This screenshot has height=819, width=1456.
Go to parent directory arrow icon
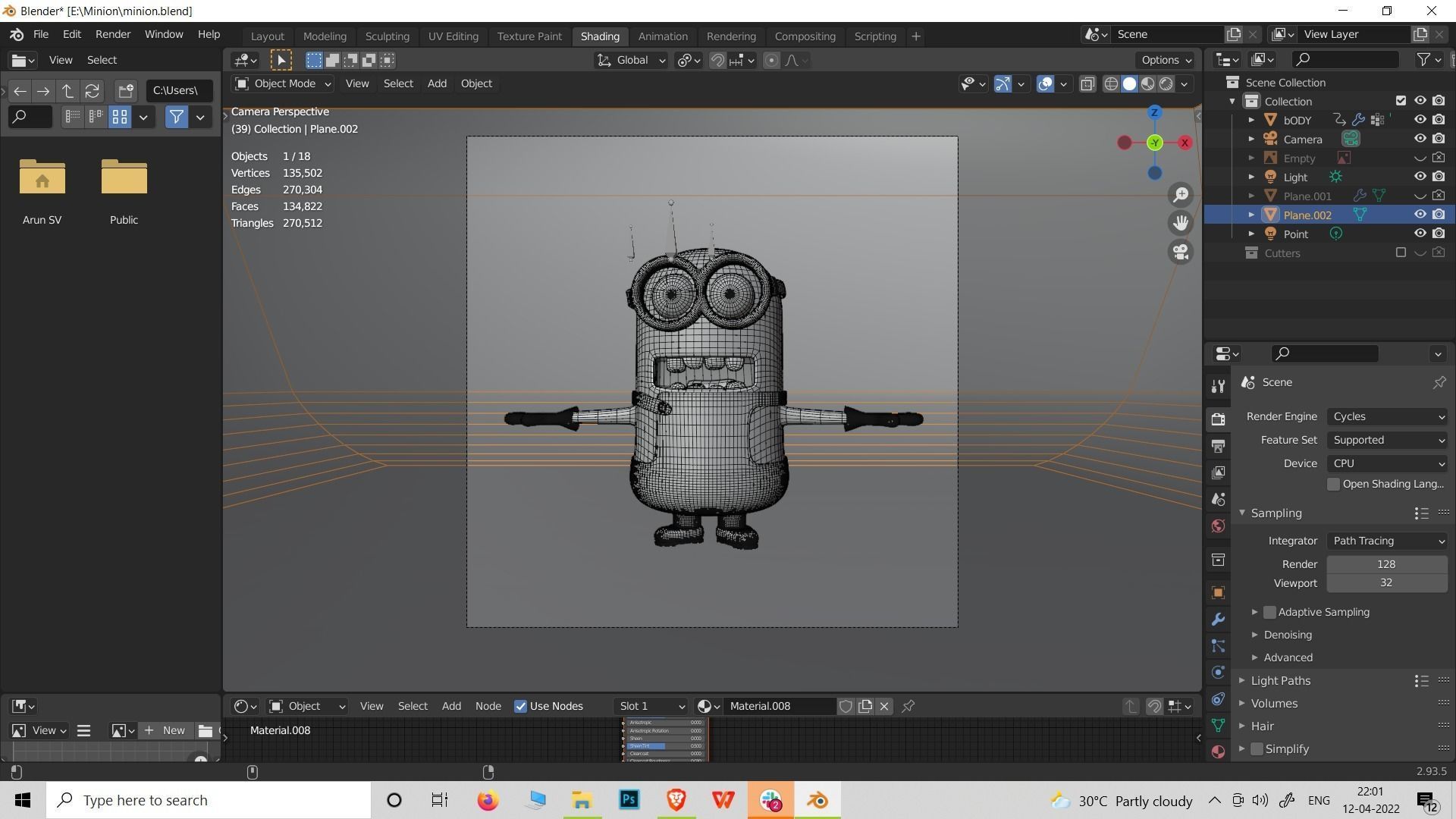[x=67, y=91]
